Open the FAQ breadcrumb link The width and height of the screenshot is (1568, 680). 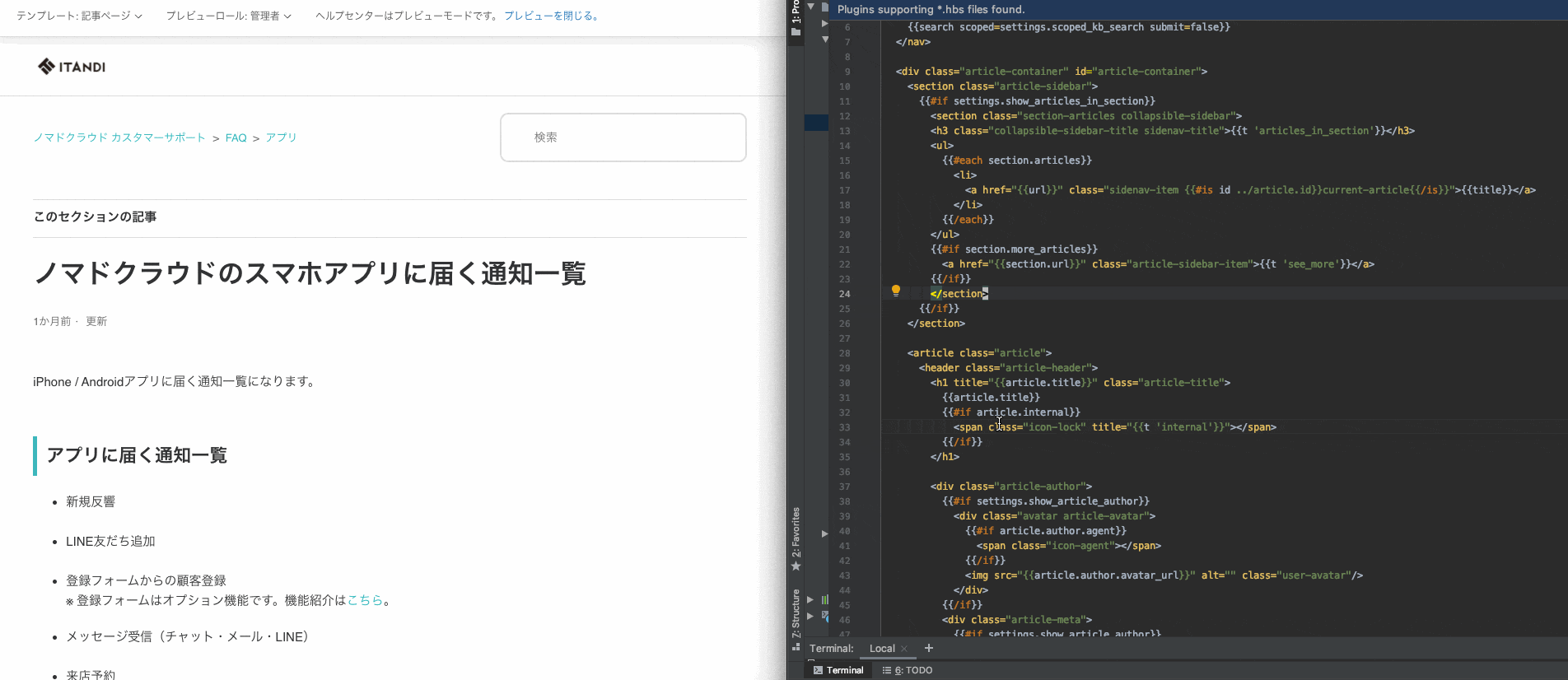(236, 137)
